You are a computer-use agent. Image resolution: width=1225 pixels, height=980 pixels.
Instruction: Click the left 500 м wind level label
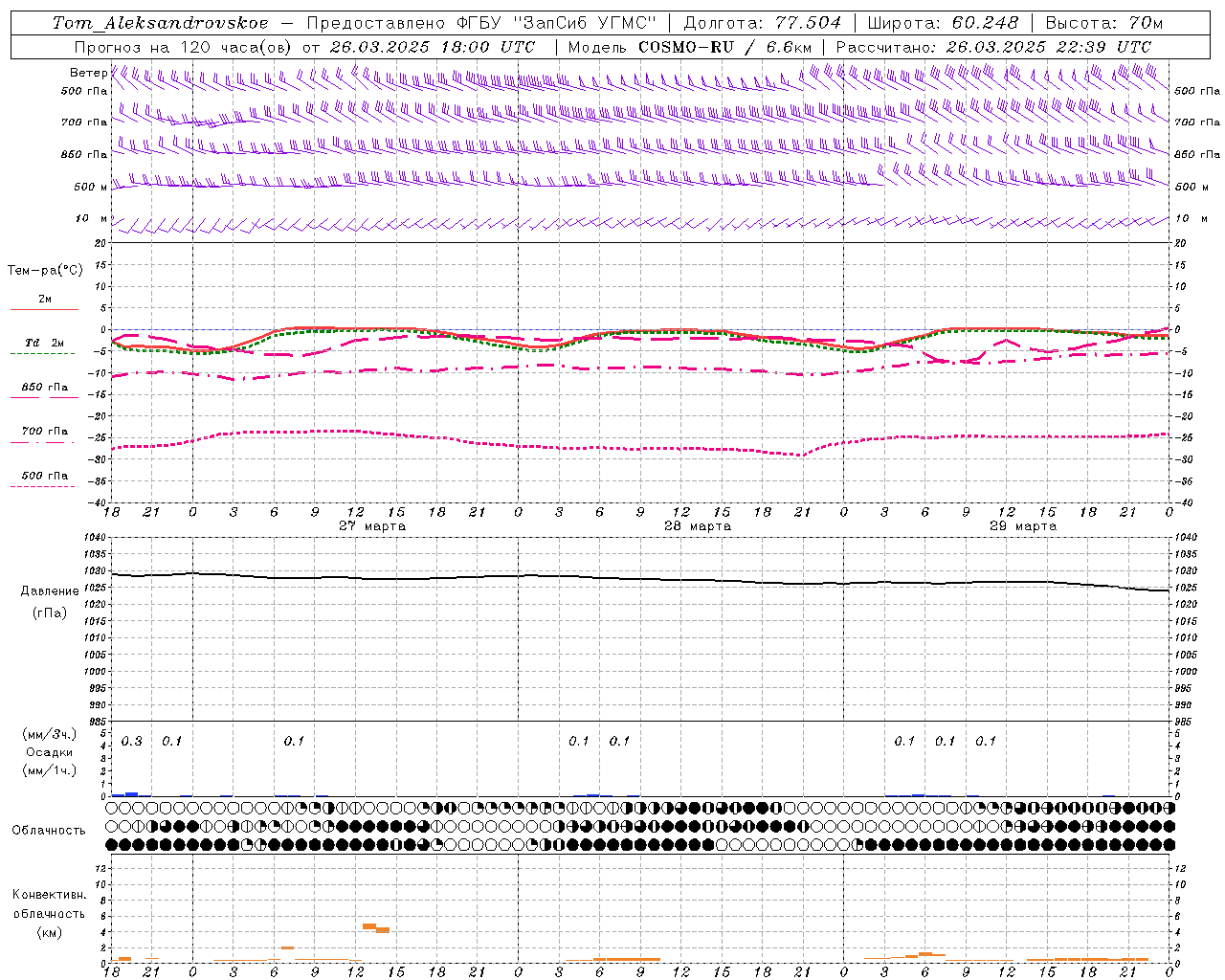point(90,187)
